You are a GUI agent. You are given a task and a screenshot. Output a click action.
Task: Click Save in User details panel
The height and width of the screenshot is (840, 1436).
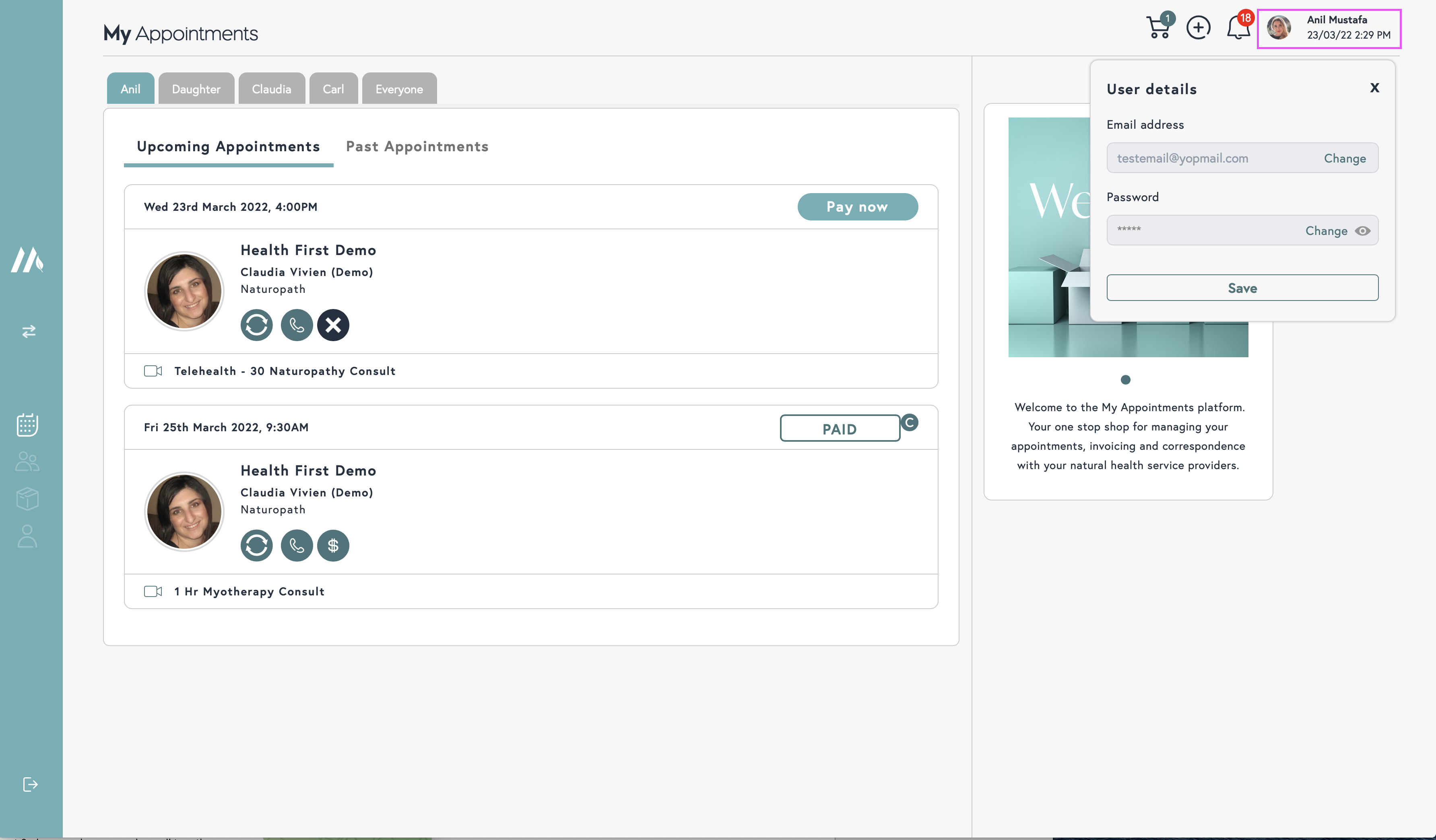(1242, 288)
